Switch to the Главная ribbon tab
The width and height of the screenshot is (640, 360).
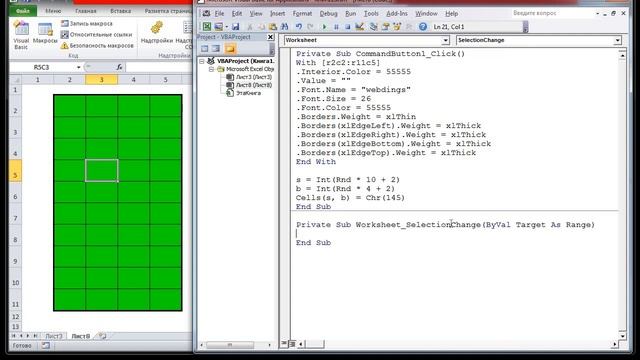[x=86, y=11]
